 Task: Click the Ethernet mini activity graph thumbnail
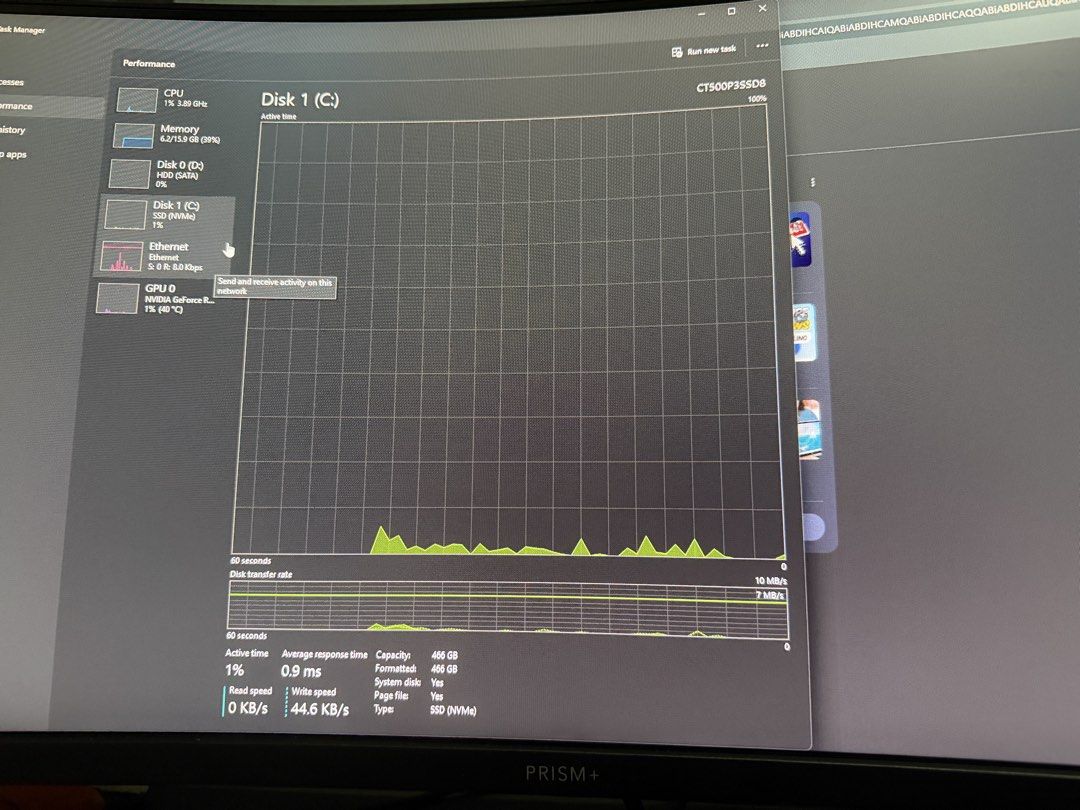pyautogui.click(x=121, y=256)
